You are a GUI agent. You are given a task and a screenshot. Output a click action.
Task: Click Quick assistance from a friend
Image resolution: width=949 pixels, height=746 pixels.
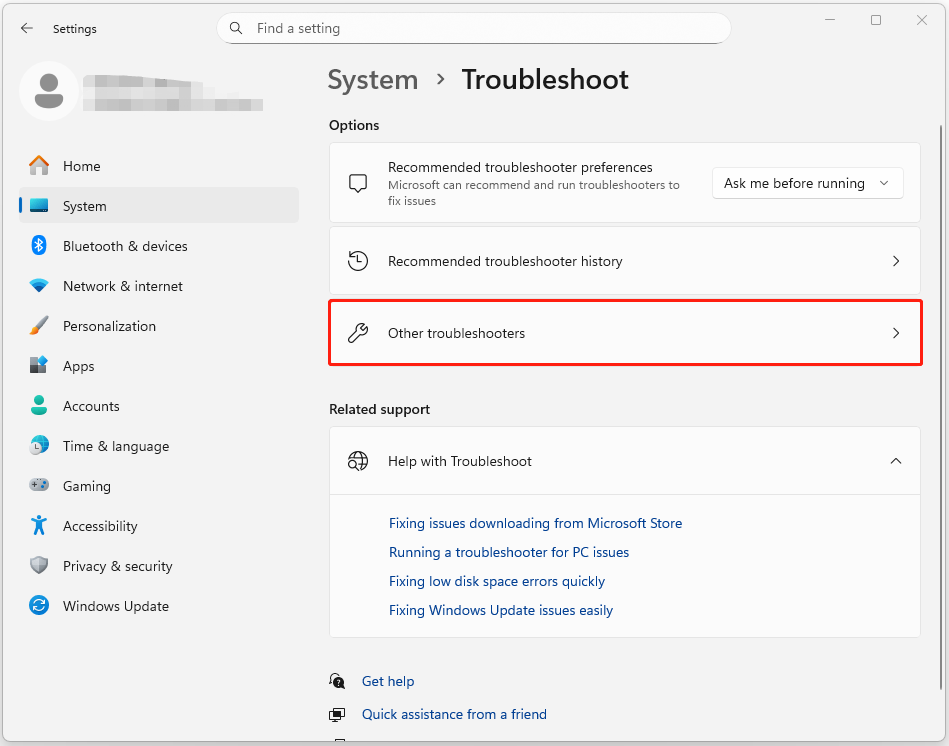tap(454, 714)
